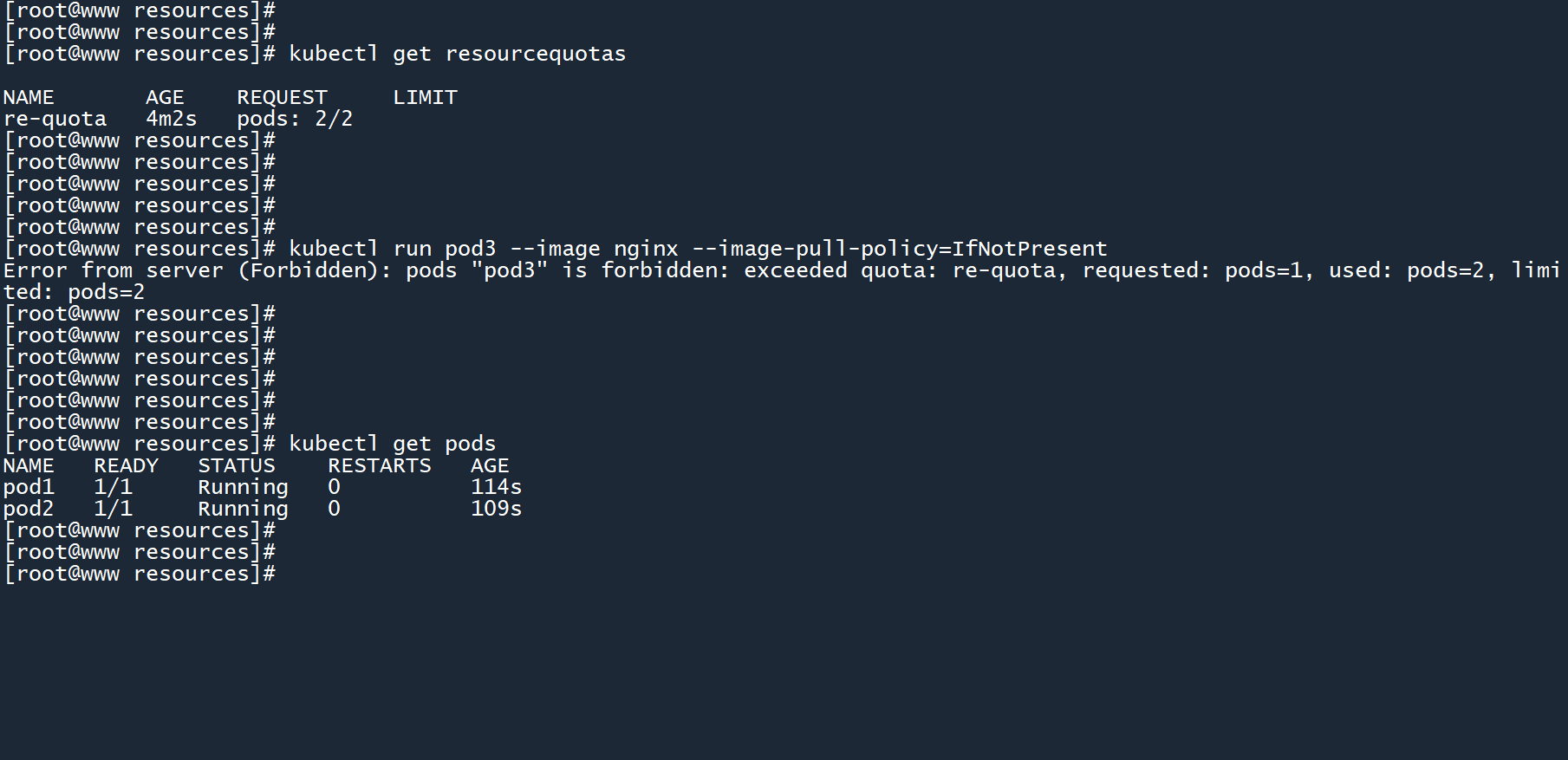Click the READY column header
1568x760 pixels.
(x=126, y=465)
